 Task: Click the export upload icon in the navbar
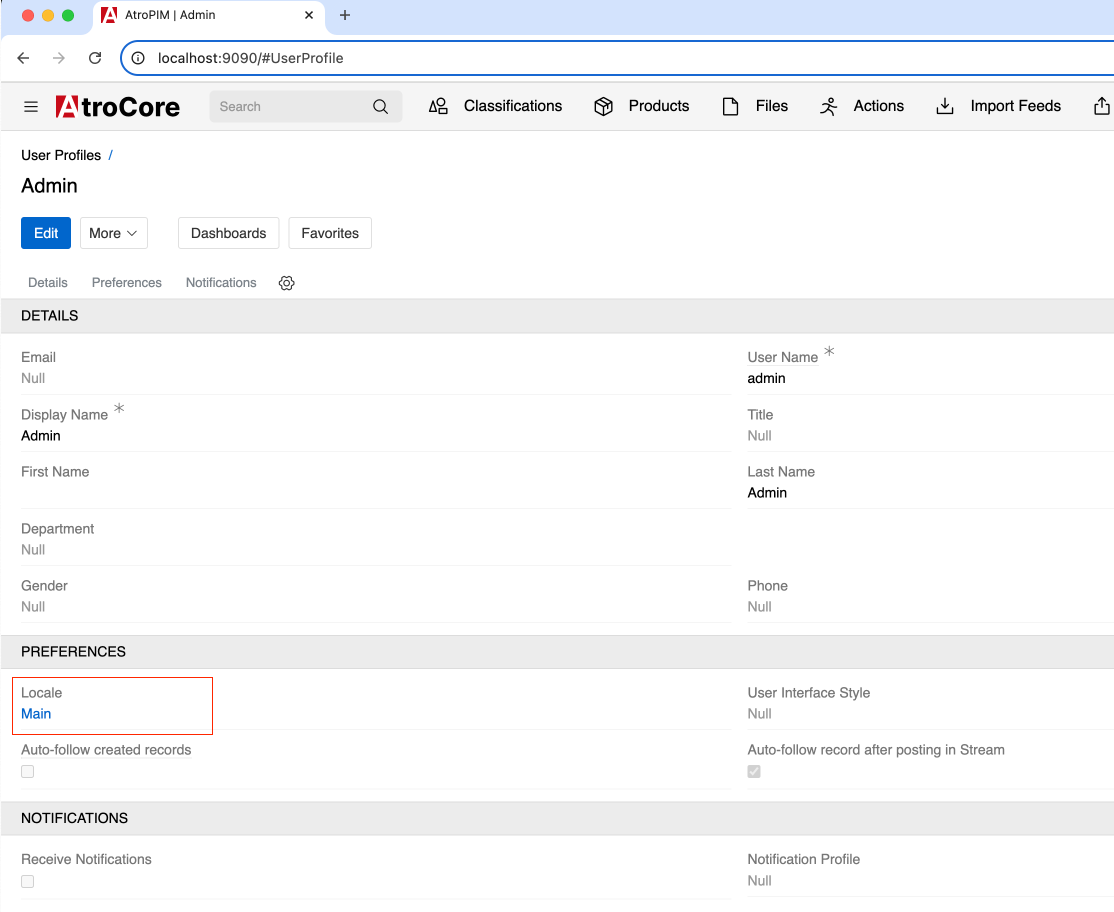click(x=1101, y=106)
